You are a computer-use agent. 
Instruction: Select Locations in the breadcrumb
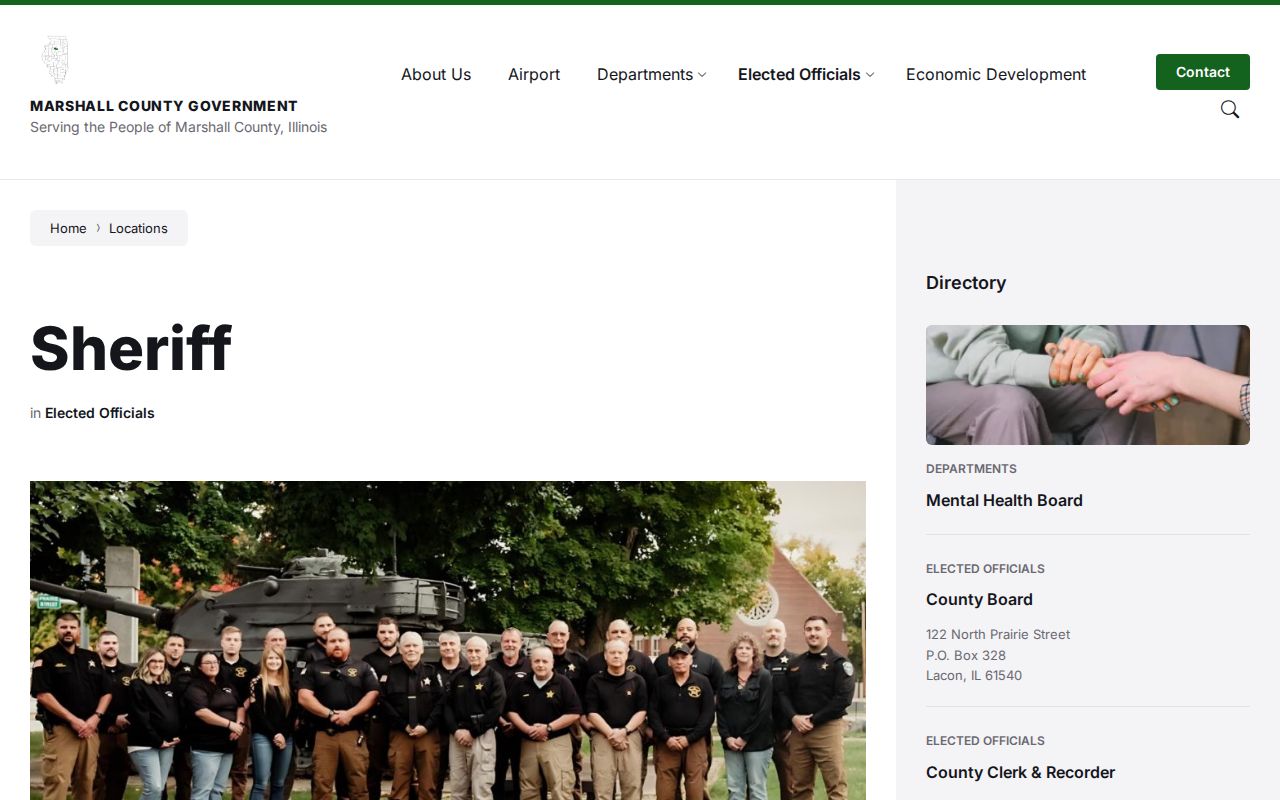coord(138,228)
